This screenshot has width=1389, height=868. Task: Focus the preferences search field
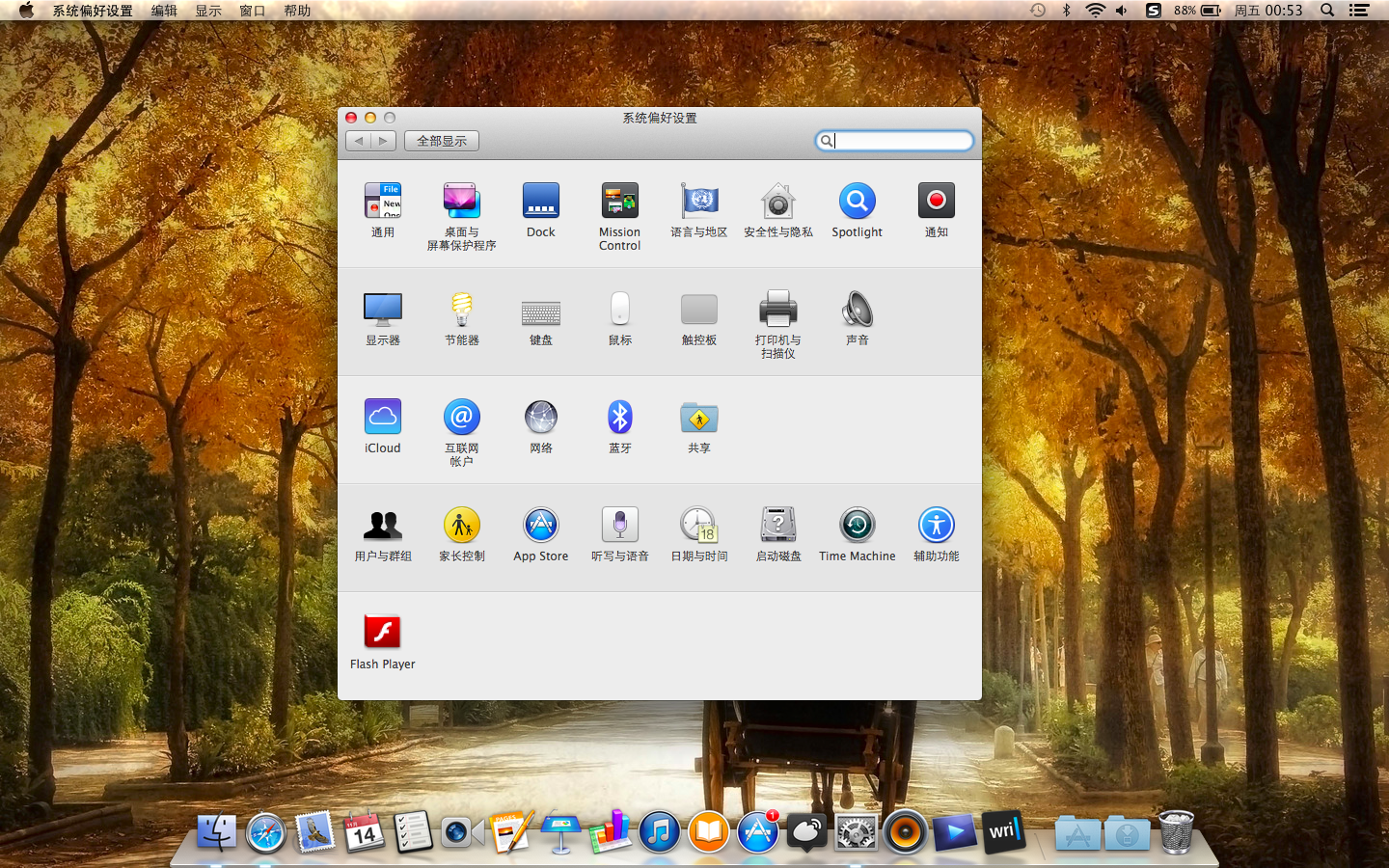(x=894, y=141)
